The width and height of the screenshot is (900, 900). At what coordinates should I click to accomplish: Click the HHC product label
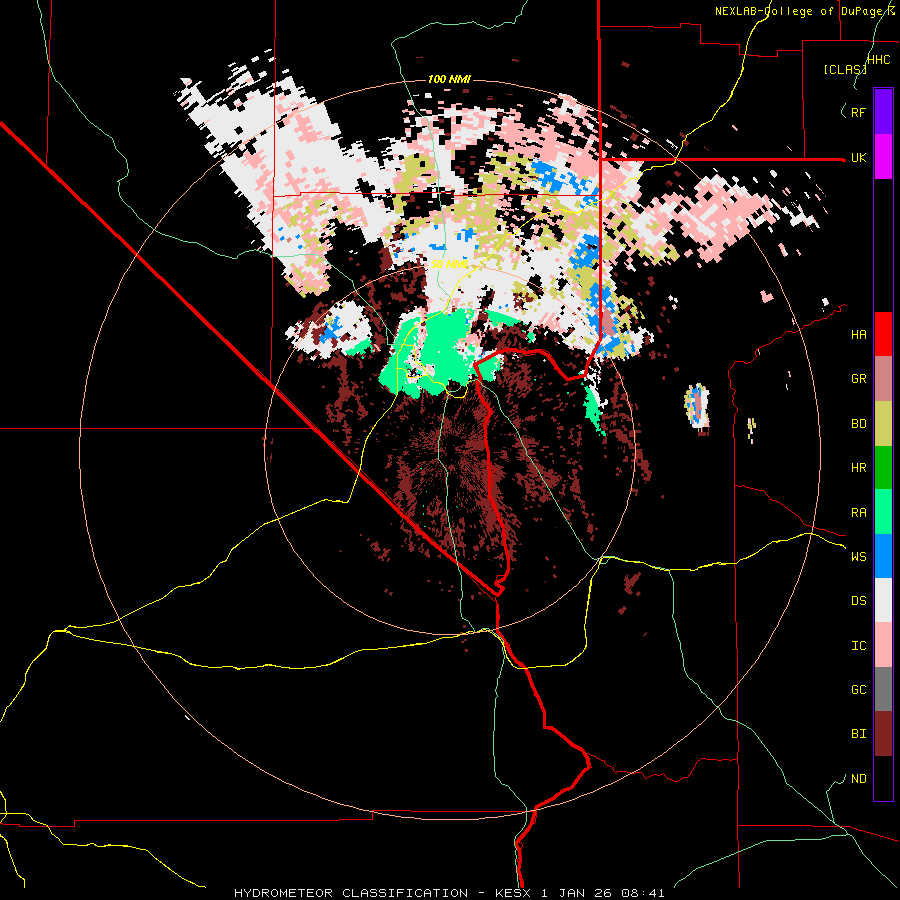tap(878, 60)
